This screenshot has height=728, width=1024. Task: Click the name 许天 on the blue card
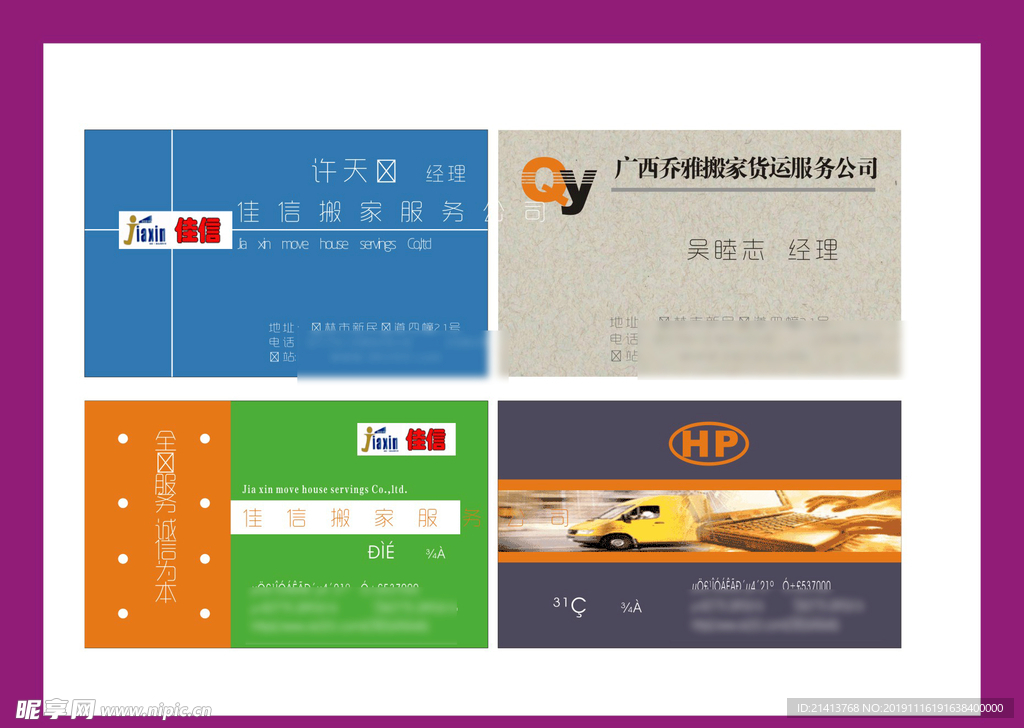[x=340, y=171]
